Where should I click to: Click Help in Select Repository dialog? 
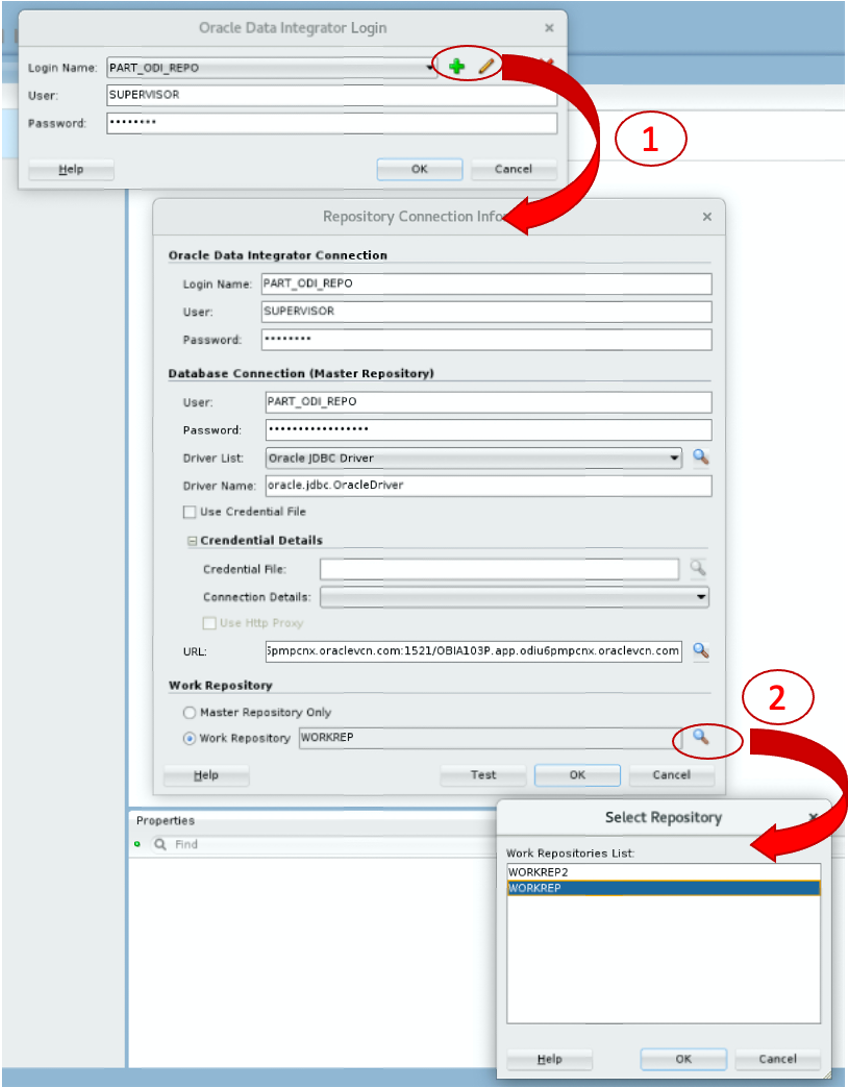pos(550,1059)
